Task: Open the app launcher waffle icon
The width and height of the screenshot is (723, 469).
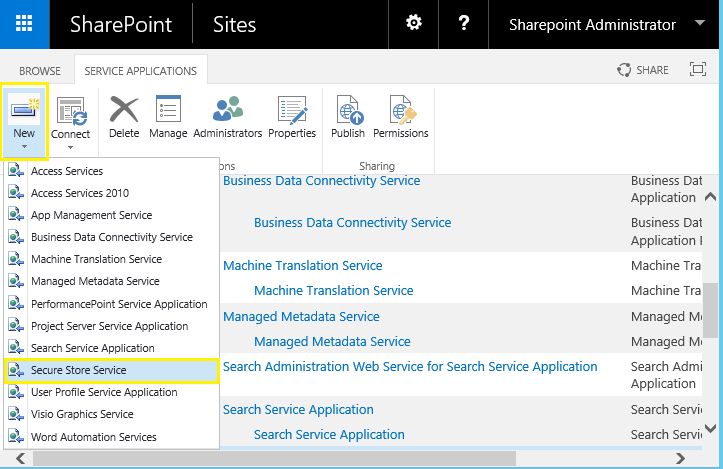Action: click(24, 23)
